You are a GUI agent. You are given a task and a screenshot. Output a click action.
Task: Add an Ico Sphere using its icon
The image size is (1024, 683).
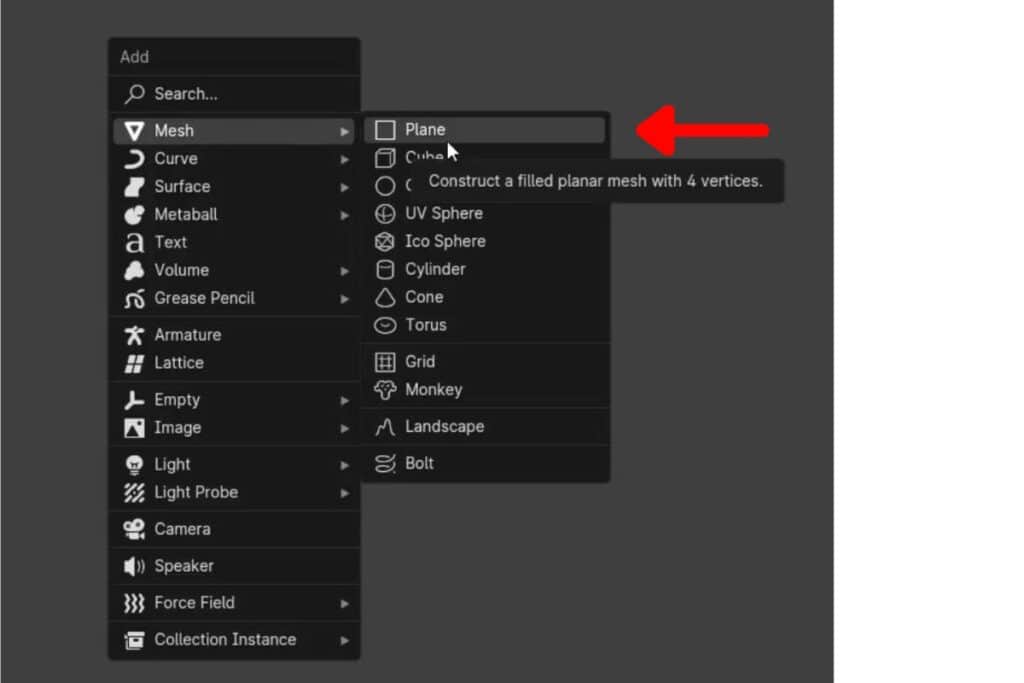pyautogui.click(x=385, y=240)
